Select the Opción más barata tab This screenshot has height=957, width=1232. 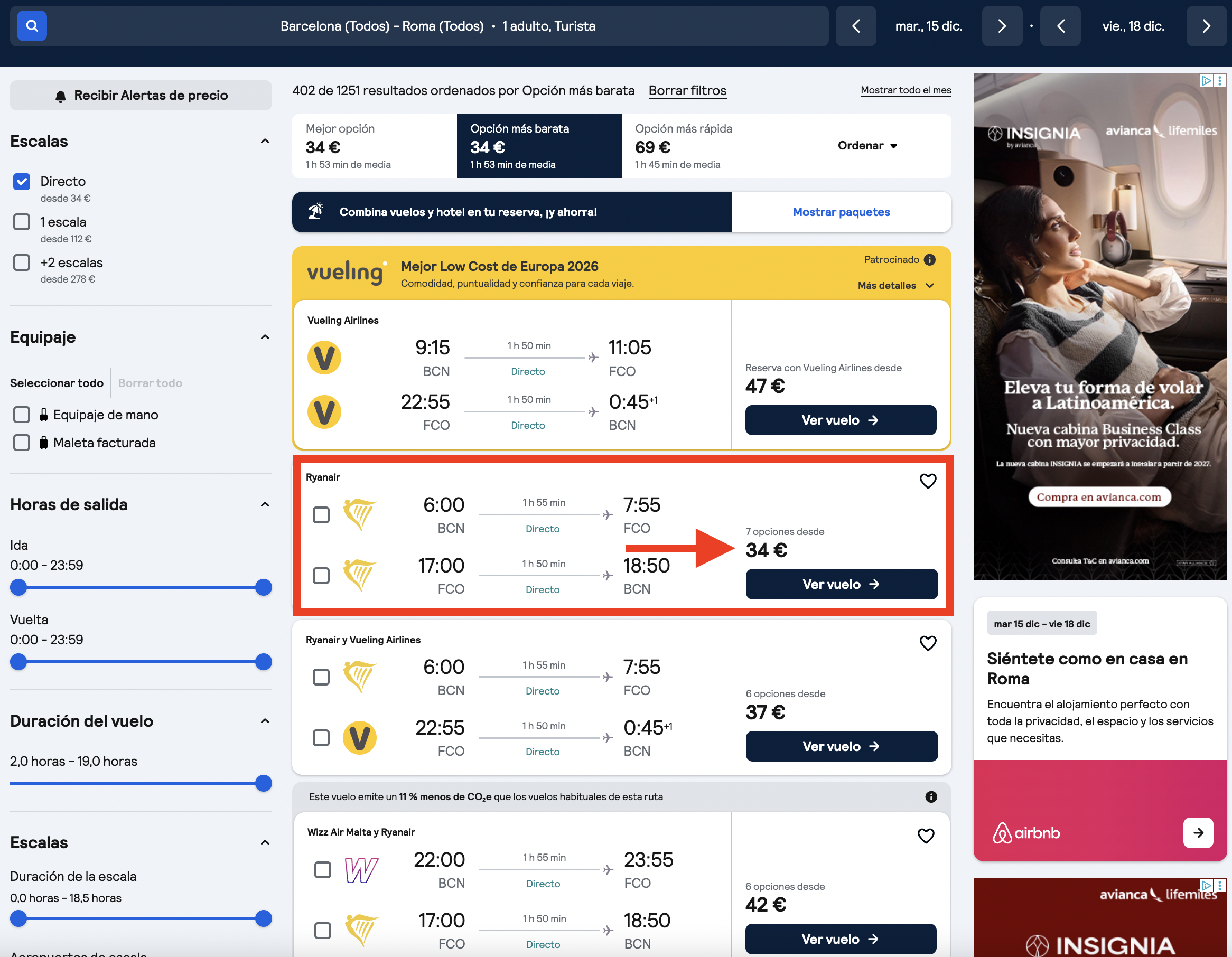pos(539,146)
